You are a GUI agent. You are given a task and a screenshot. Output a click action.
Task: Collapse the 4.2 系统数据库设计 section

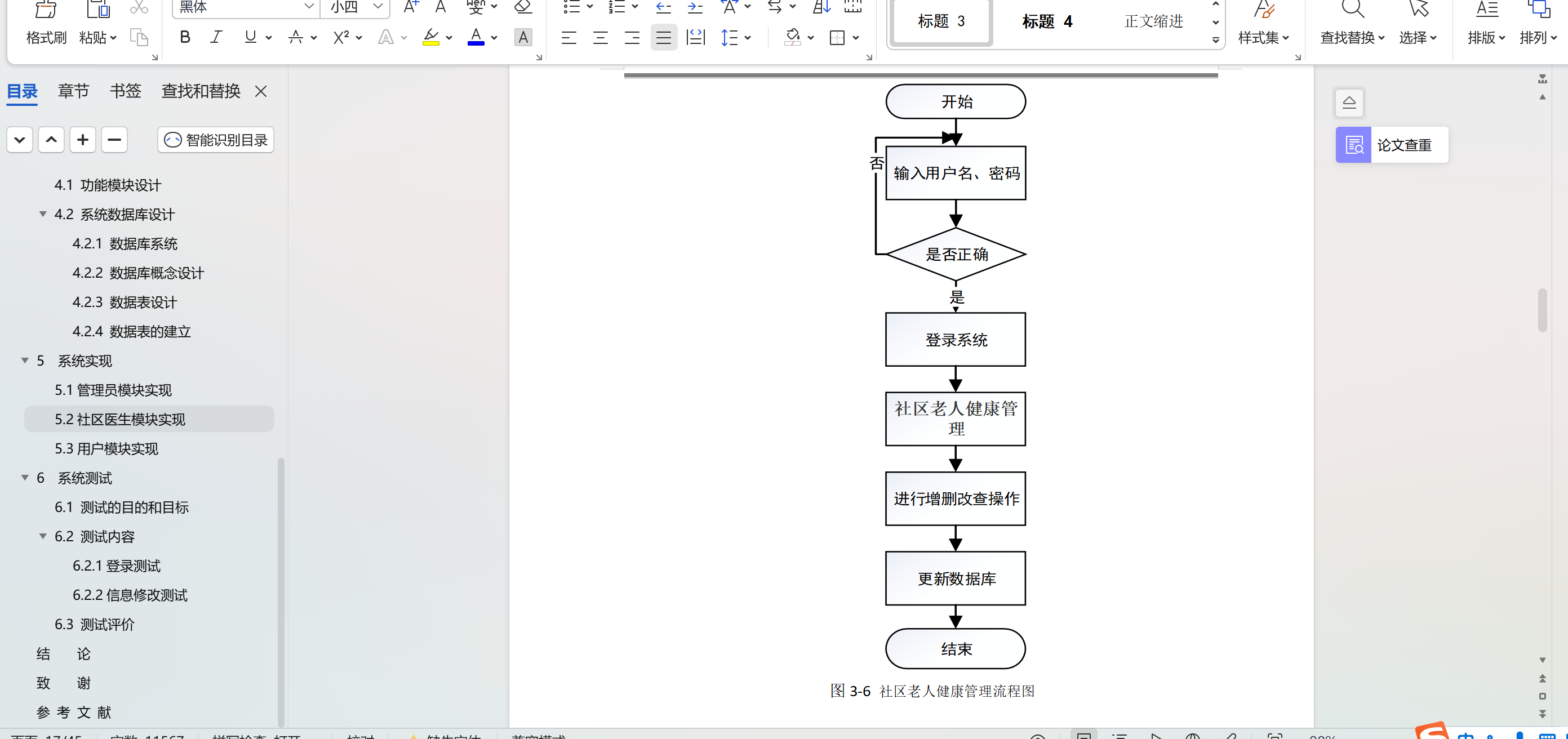(43, 214)
